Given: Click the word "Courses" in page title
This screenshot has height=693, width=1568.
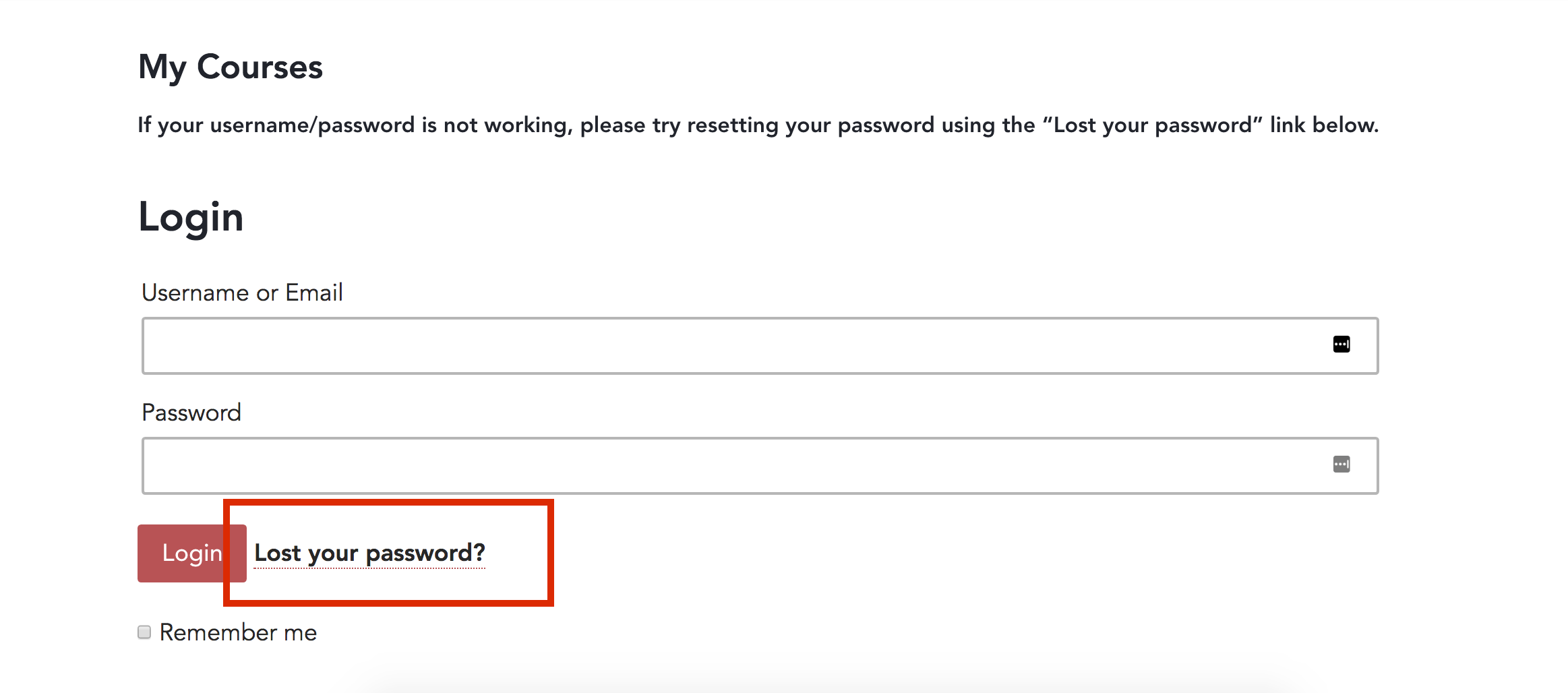Looking at the screenshot, I should [260, 67].
